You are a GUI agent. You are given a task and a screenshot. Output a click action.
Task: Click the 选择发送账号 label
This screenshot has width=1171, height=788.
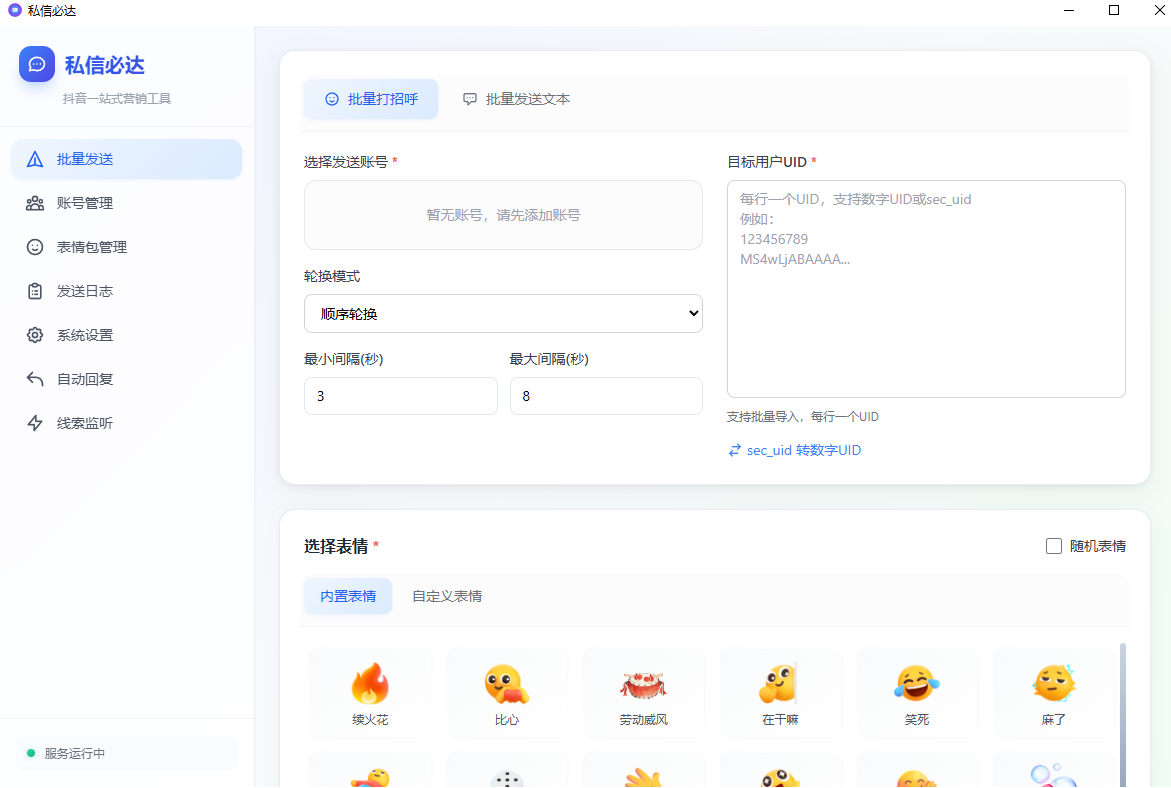pyautogui.click(x=346, y=162)
